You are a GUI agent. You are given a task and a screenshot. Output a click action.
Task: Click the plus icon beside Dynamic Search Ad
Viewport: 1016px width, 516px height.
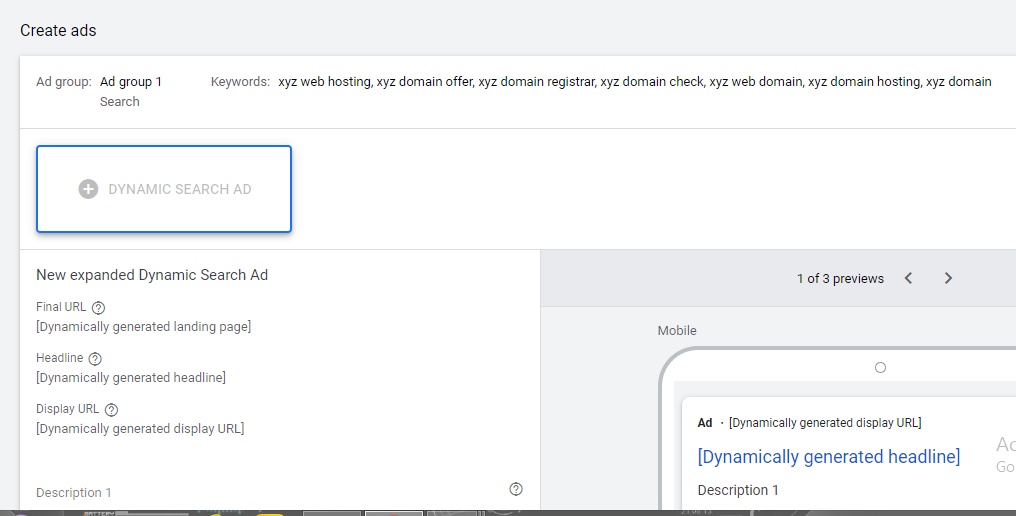pos(88,189)
